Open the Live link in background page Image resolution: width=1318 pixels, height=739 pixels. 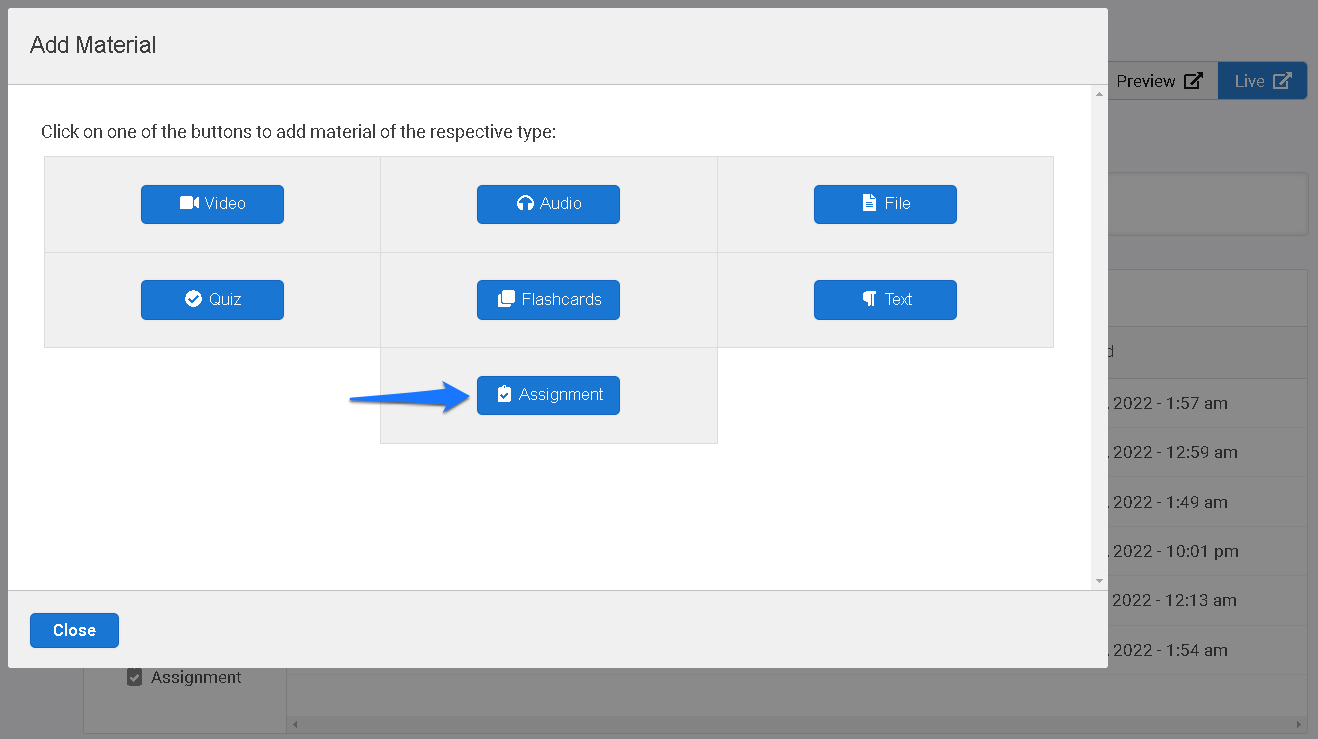[1262, 81]
